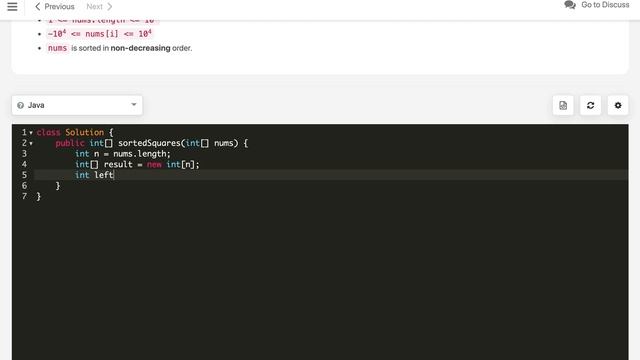Image resolution: width=640 pixels, height=360 pixels.
Task: Click line number 6 in gutter
Action: click(x=24, y=186)
